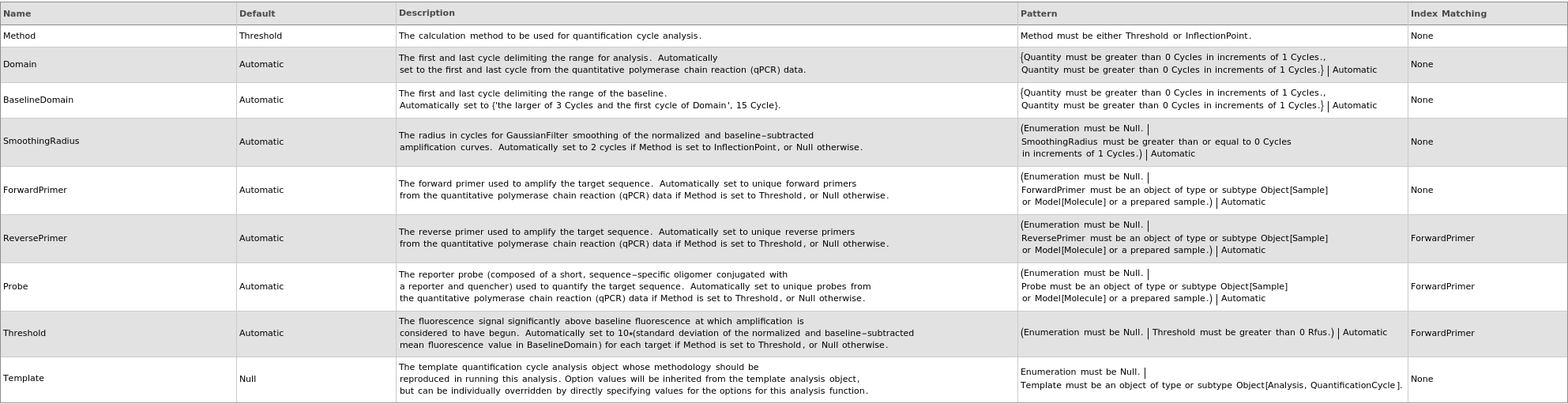Click the Method pattern text
The height and width of the screenshot is (404, 1568).
tap(1136, 36)
